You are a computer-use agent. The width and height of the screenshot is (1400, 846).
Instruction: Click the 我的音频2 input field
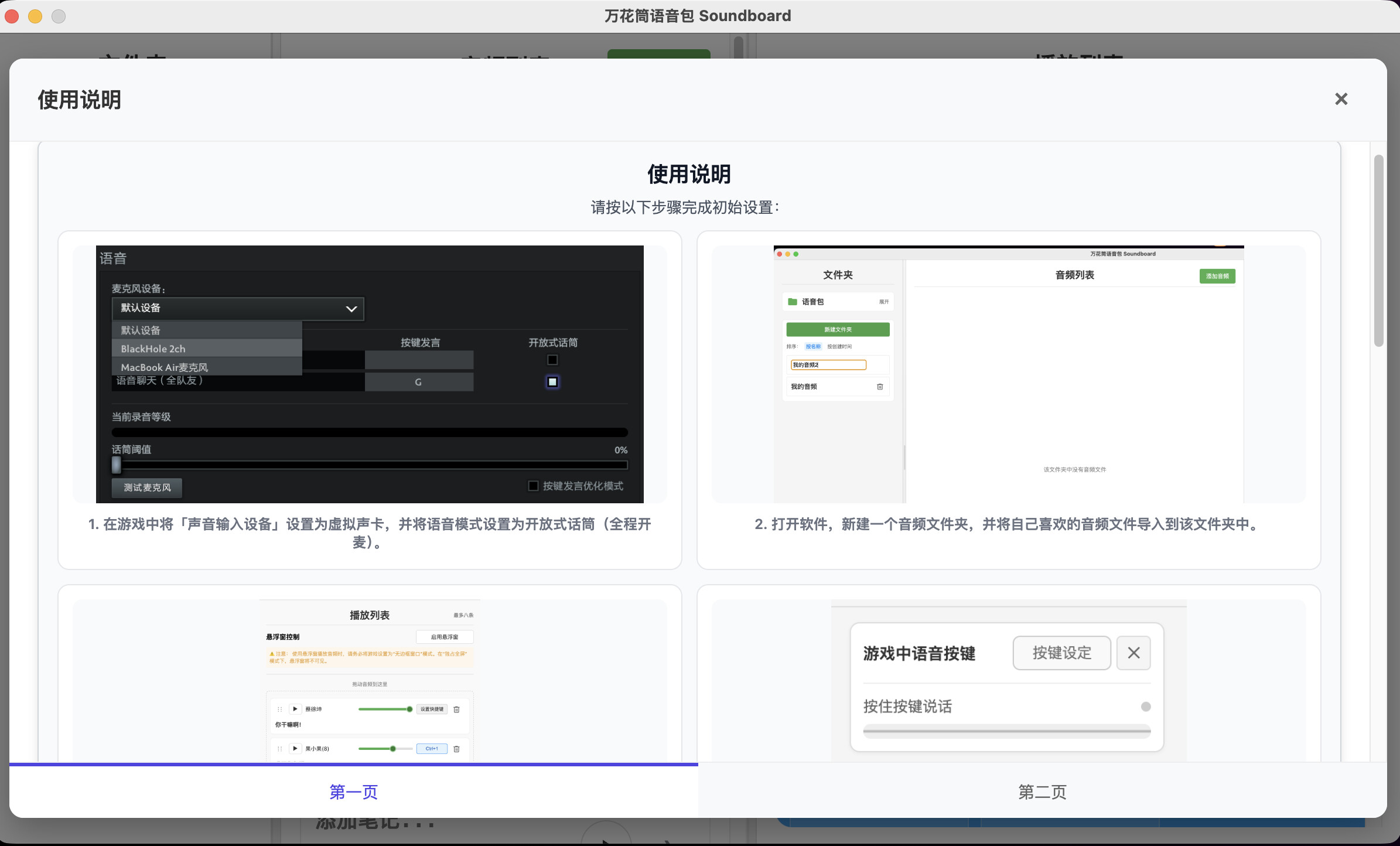(828, 364)
